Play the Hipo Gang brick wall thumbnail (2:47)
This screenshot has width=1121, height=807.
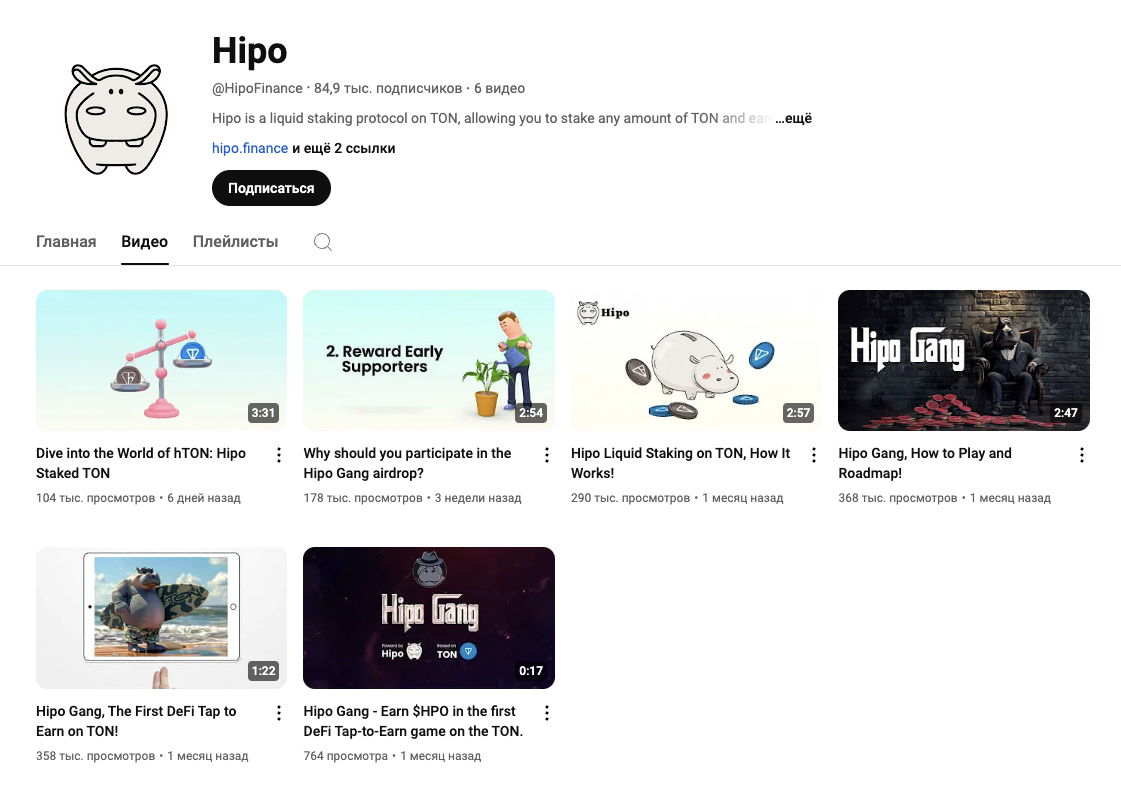964,360
